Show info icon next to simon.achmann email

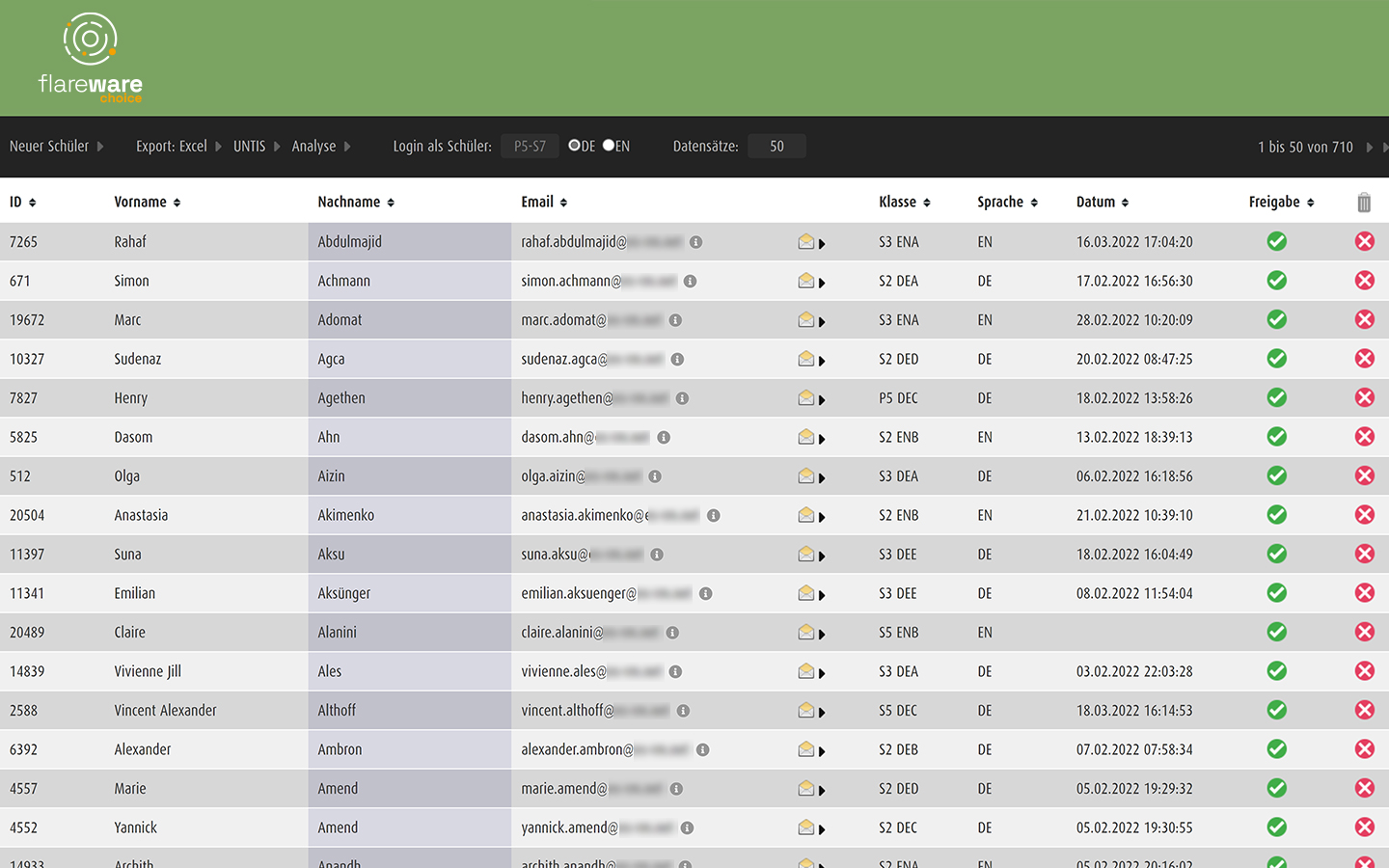[690, 282]
